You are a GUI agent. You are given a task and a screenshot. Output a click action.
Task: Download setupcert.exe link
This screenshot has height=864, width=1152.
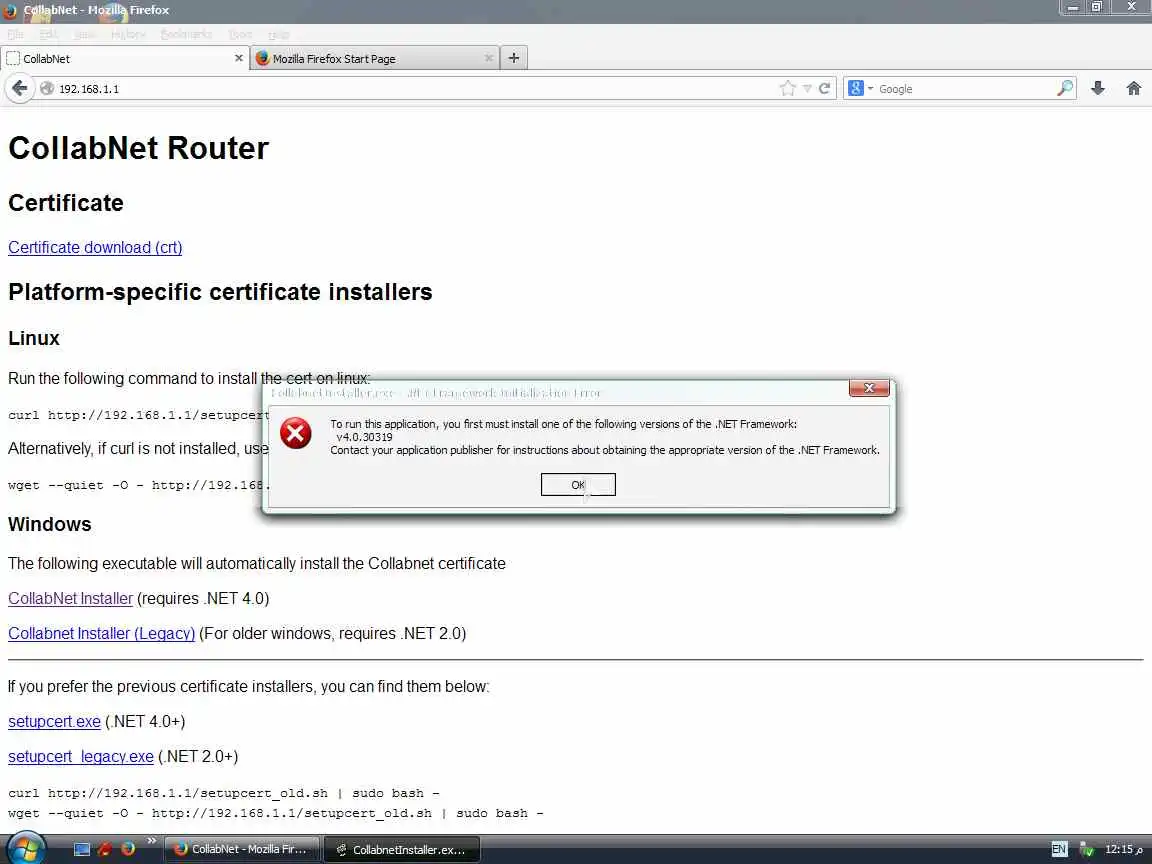click(x=54, y=721)
